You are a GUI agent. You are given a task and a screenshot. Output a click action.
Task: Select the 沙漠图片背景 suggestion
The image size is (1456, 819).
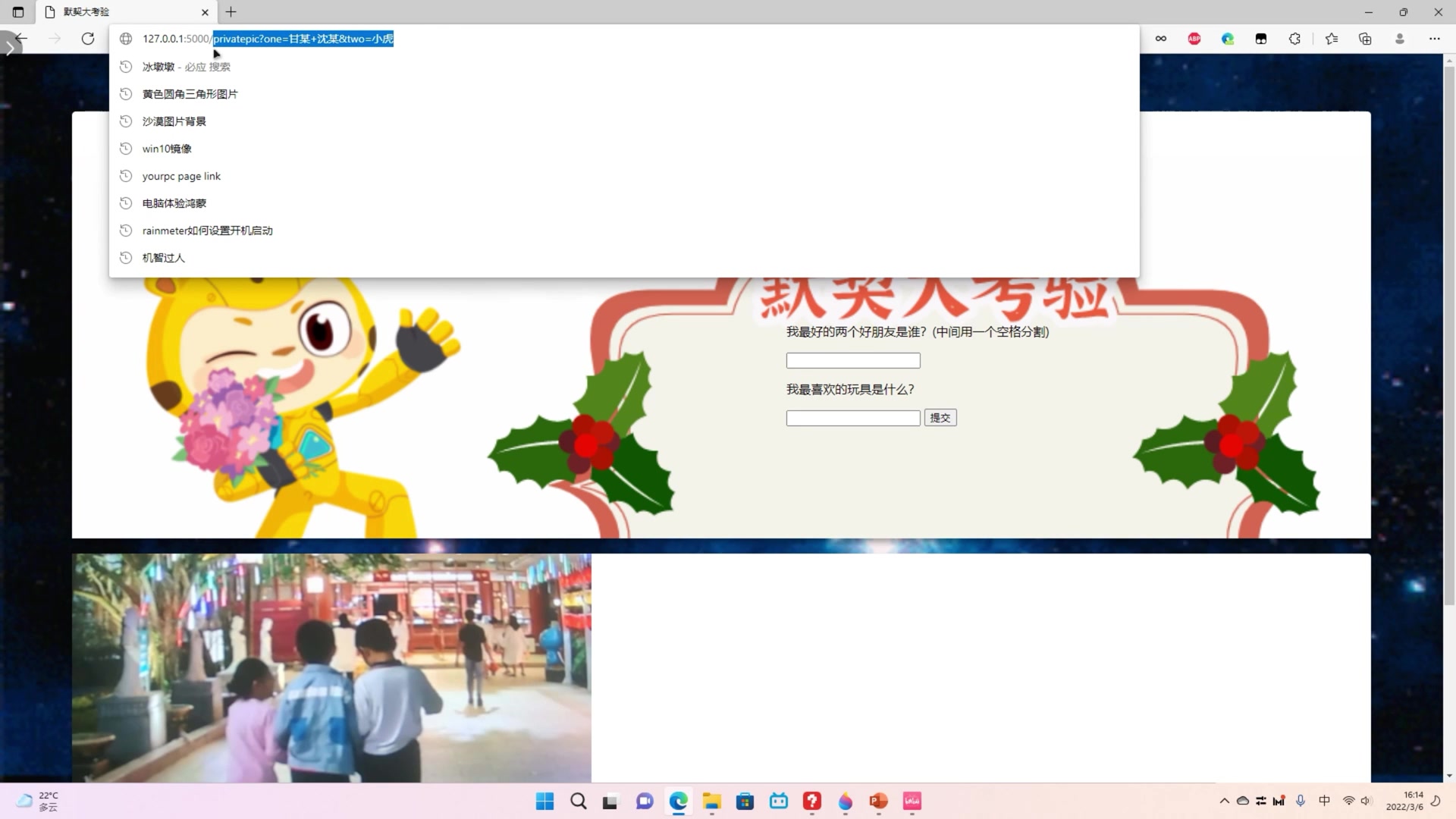tap(624, 121)
